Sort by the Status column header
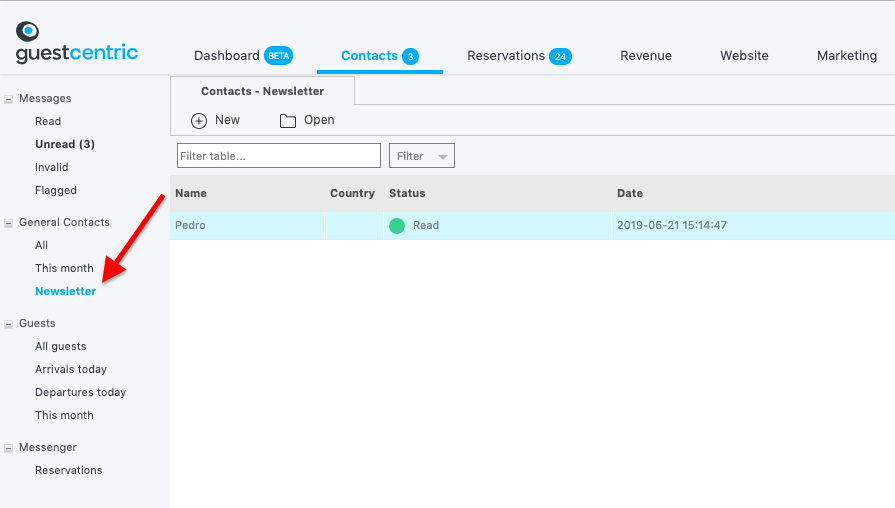895x508 pixels. tap(407, 193)
